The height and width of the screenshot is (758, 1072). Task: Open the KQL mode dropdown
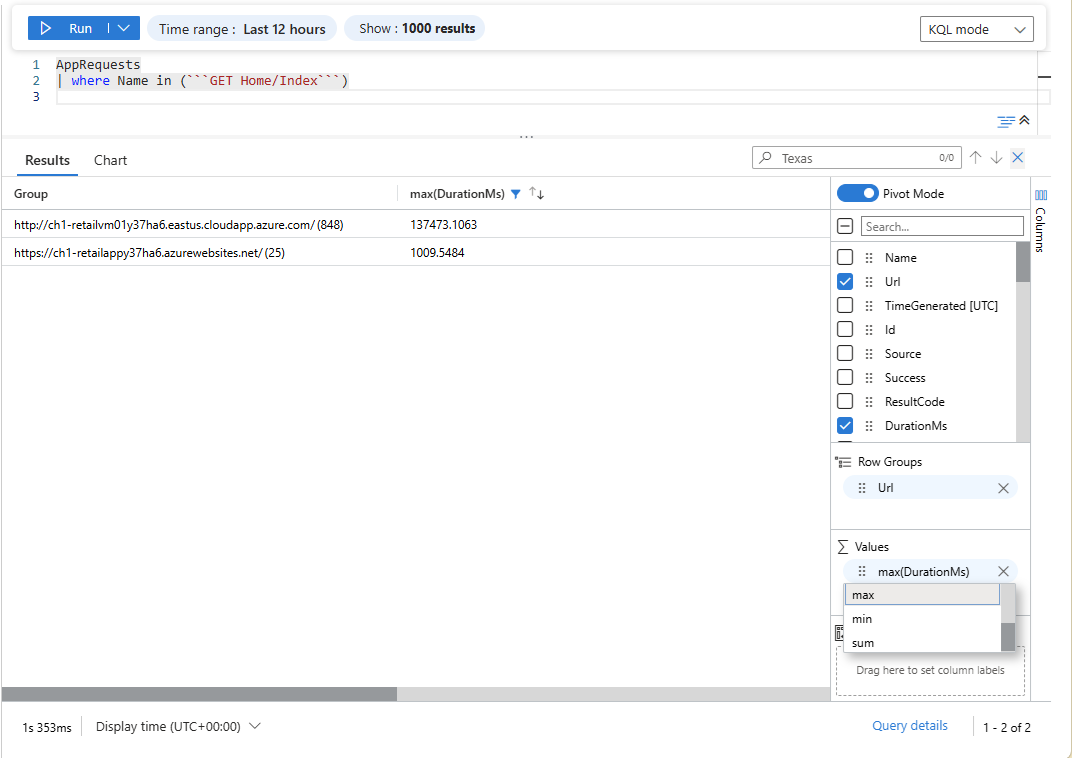(976, 29)
